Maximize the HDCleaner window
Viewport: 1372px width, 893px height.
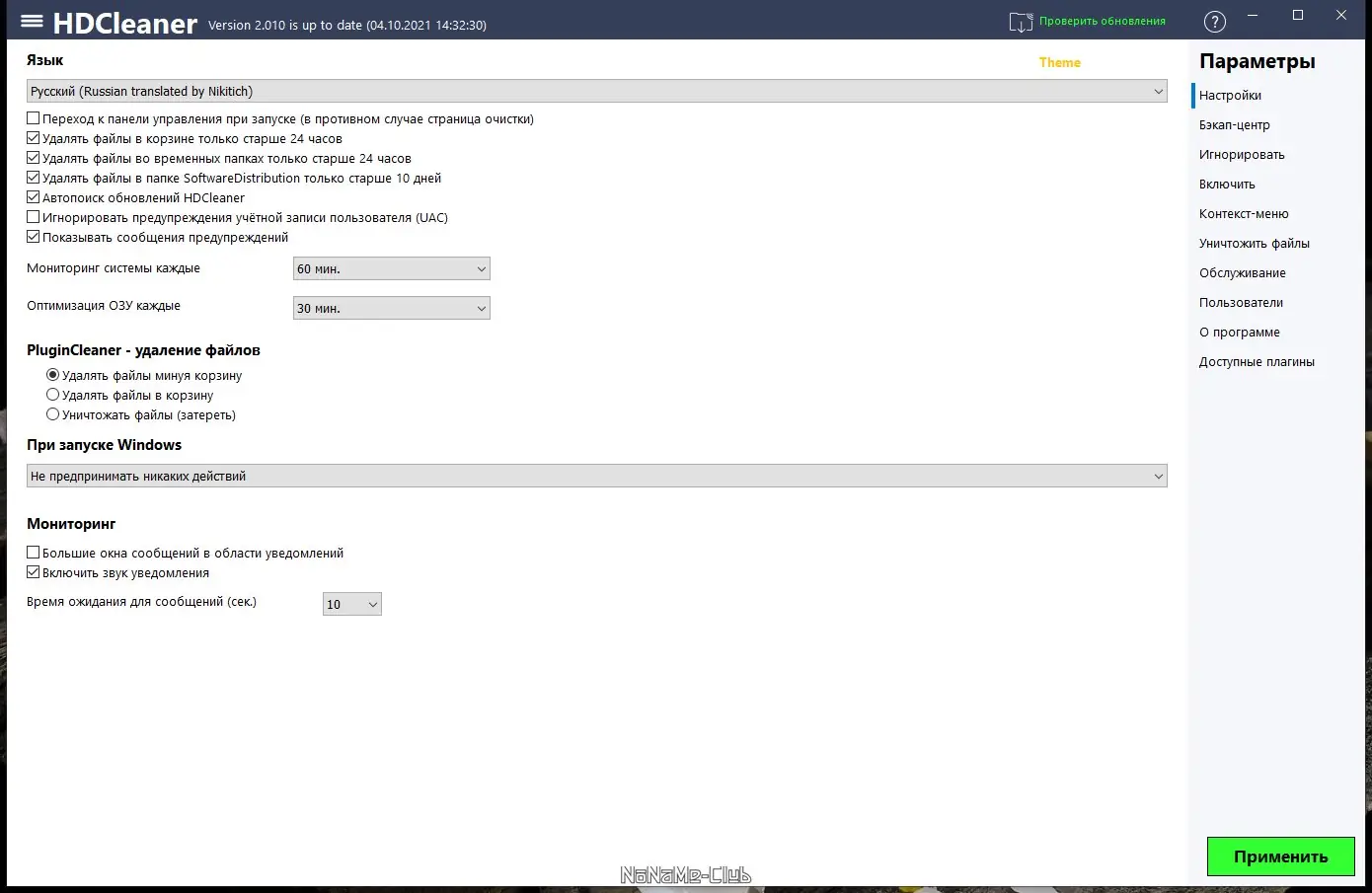[x=1298, y=15]
